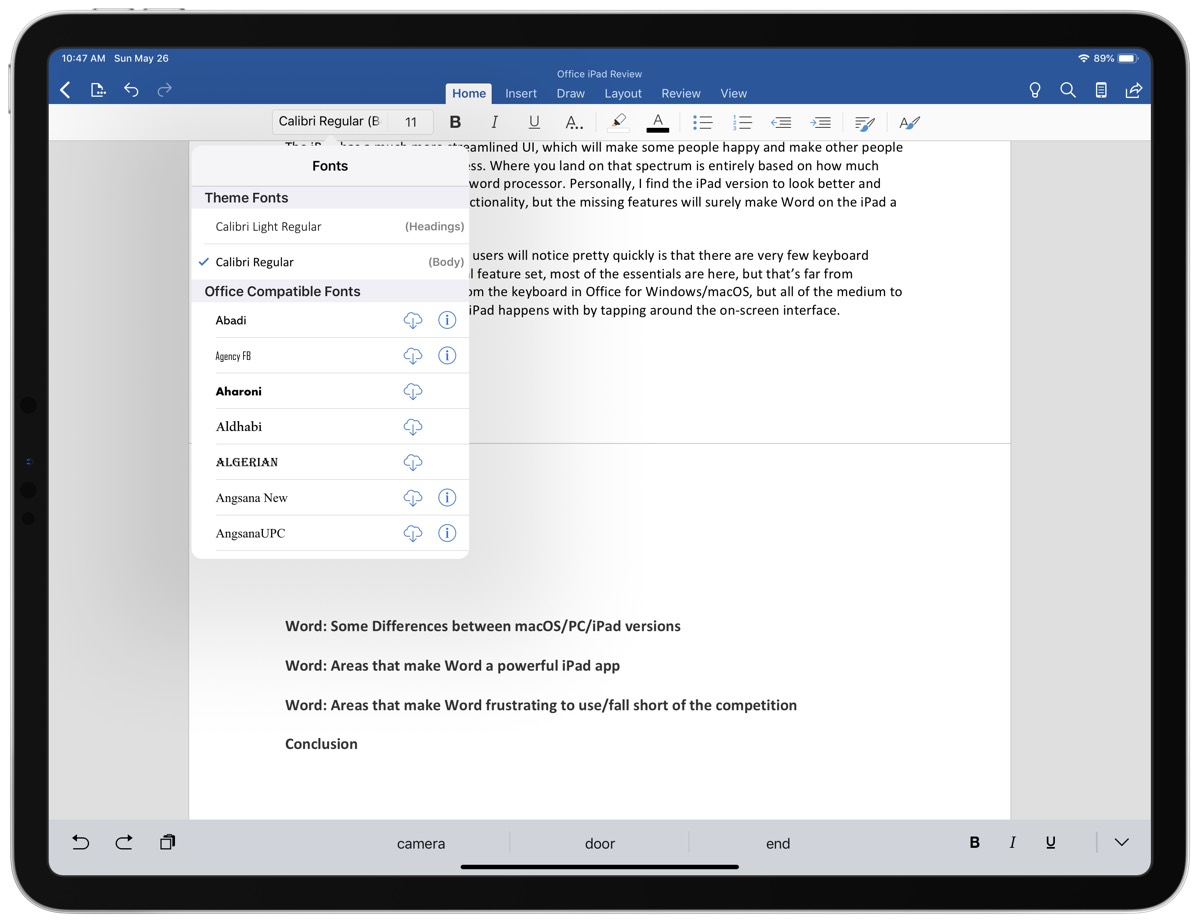Screen dimensions: 1200x924
Task: Download the Aharoni font
Action: 412,392
